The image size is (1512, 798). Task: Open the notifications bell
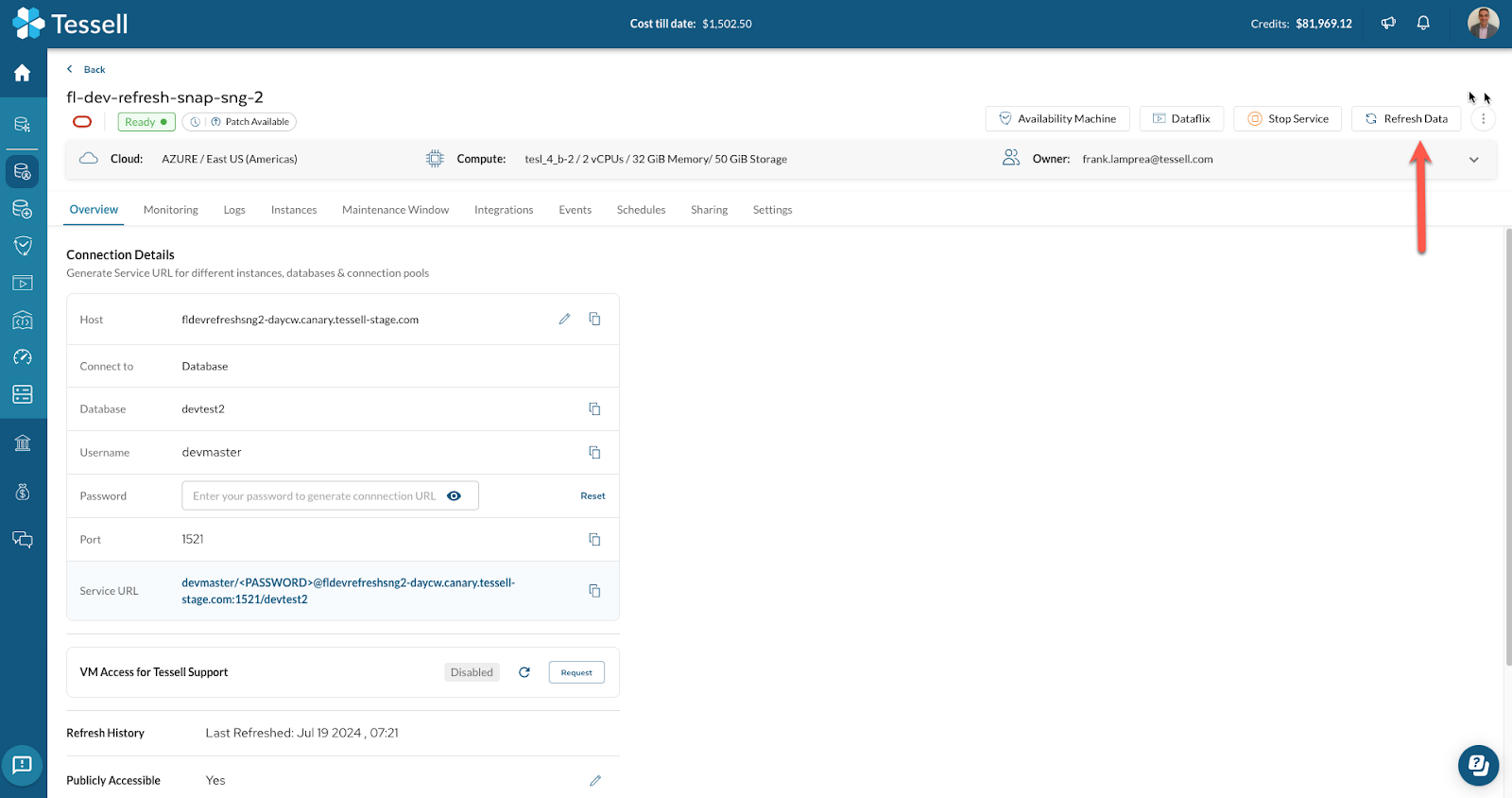coord(1423,24)
